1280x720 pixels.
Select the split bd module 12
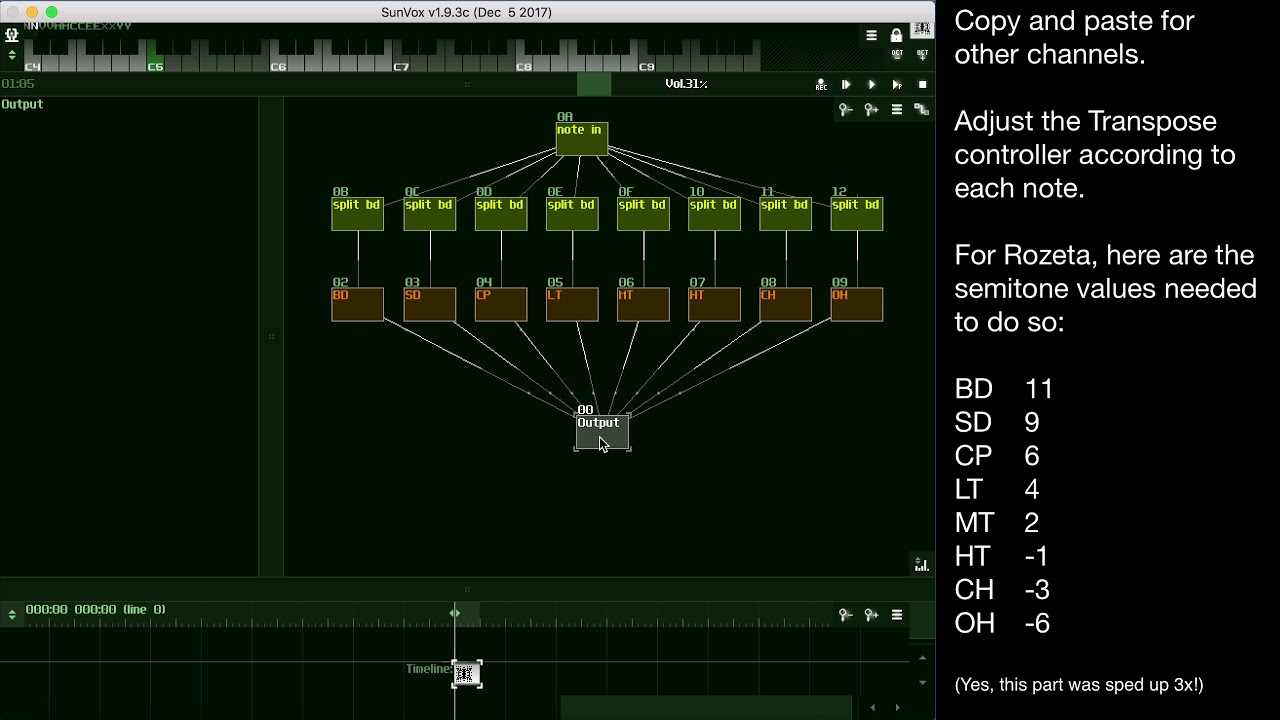pos(857,214)
